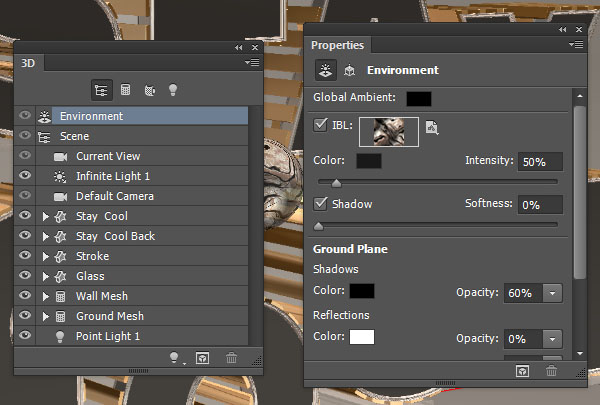
Task: Expand the Stroke tree item
Action: [46, 256]
